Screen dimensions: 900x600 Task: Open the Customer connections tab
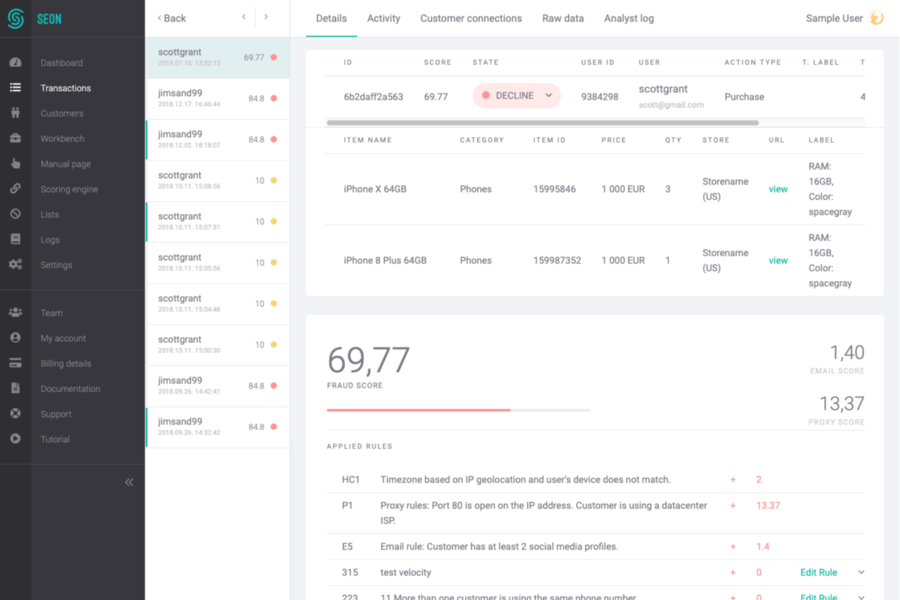471,18
